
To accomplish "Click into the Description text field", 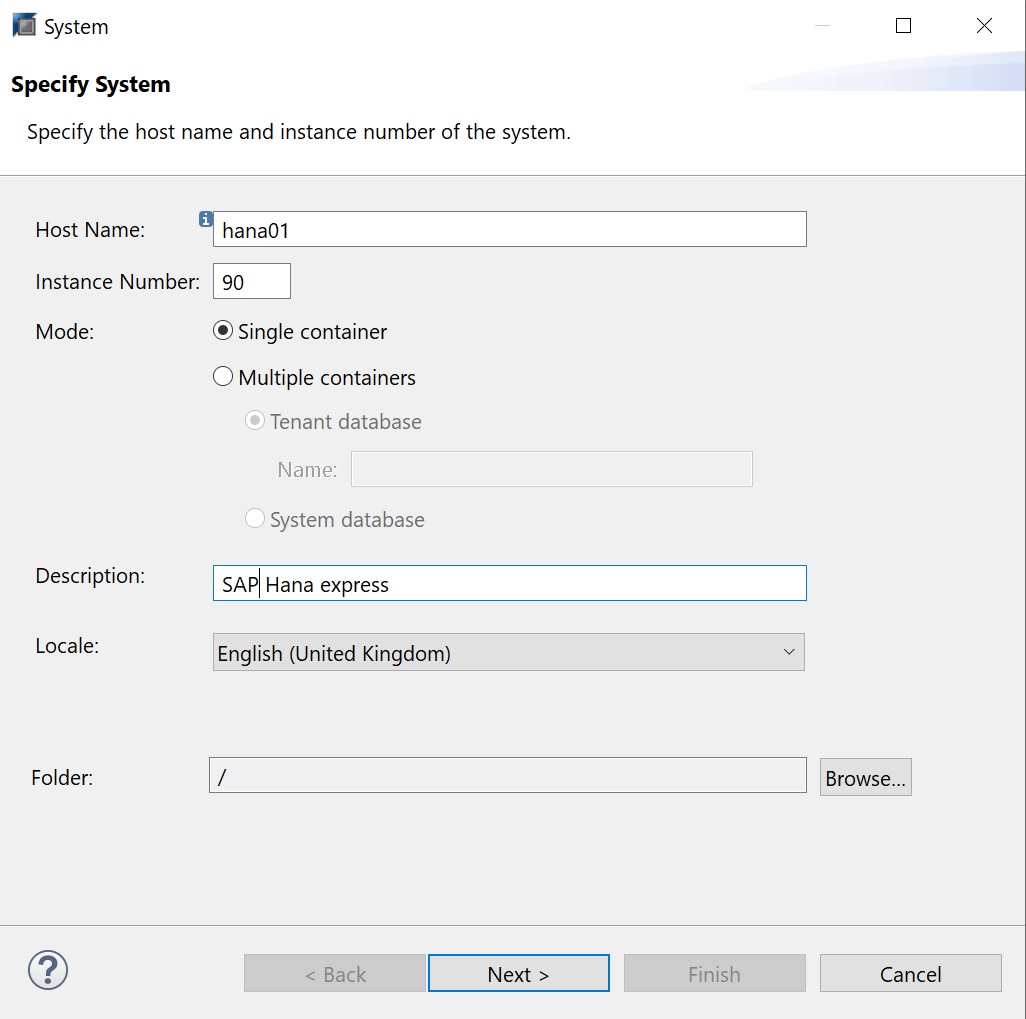I will (x=509, y=584).
